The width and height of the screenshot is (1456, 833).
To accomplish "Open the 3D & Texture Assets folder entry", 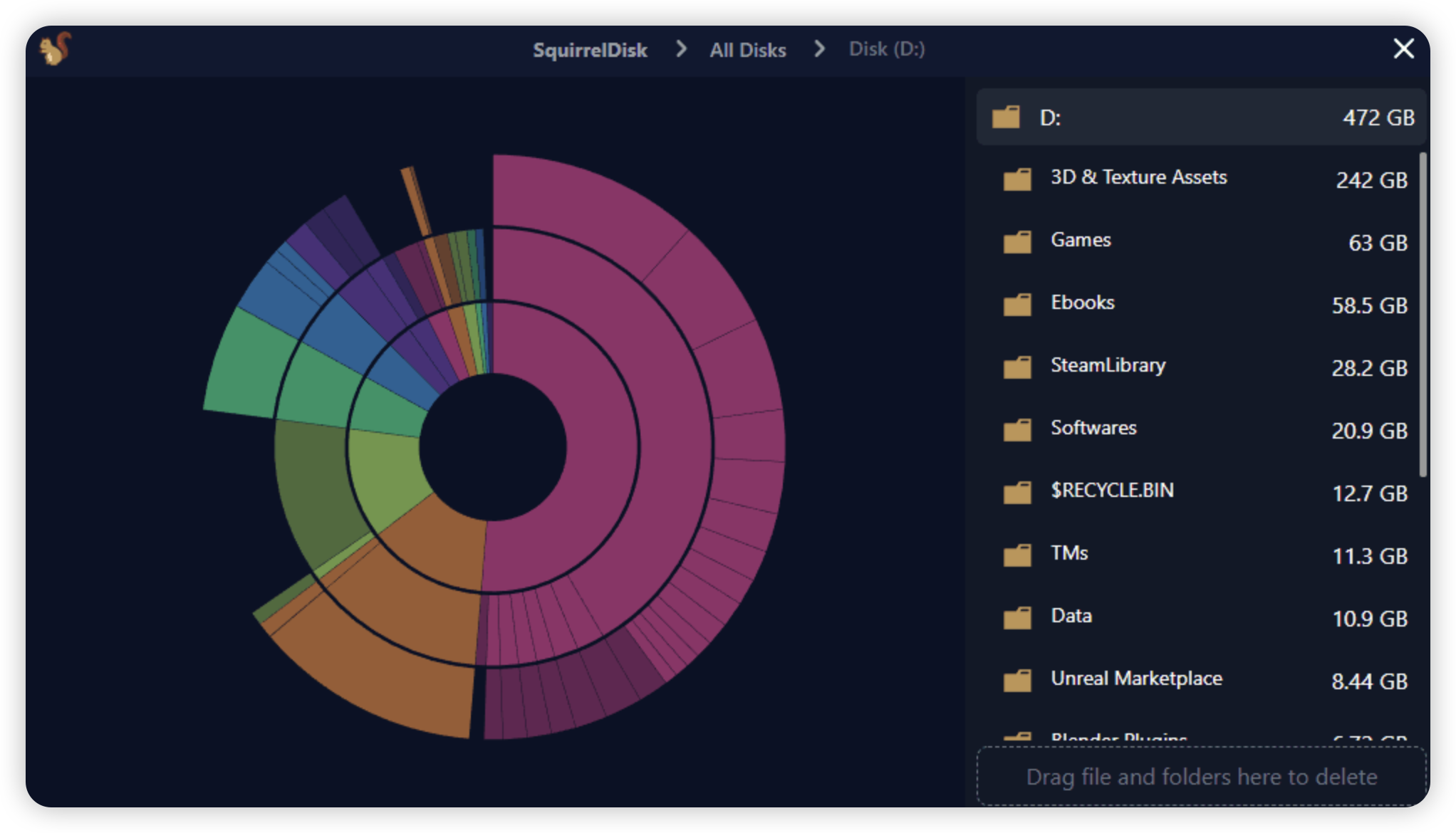I will coord(1202,179).
